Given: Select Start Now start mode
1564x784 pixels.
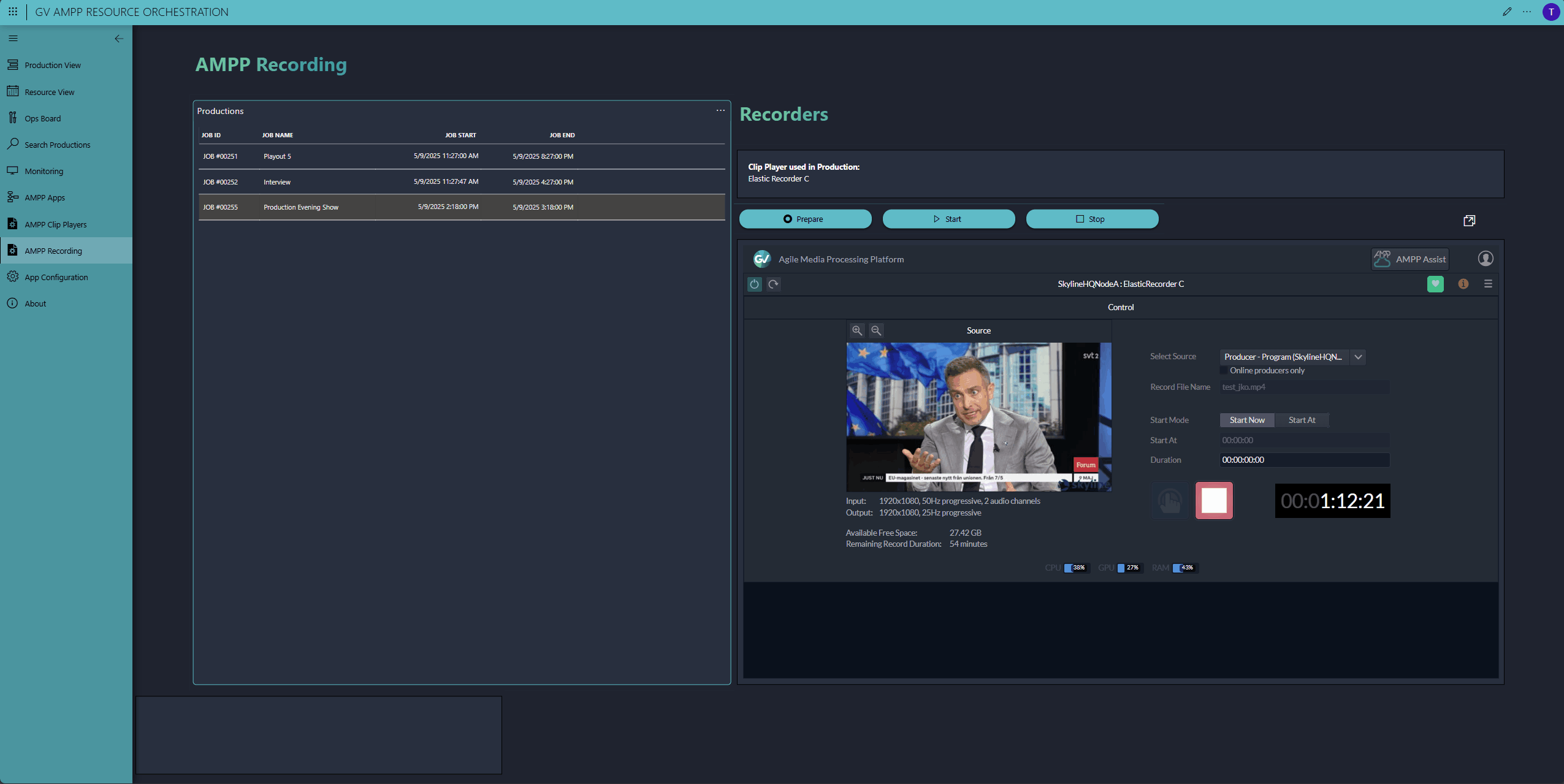Looking at the screenshot, I should point(1247,420).
